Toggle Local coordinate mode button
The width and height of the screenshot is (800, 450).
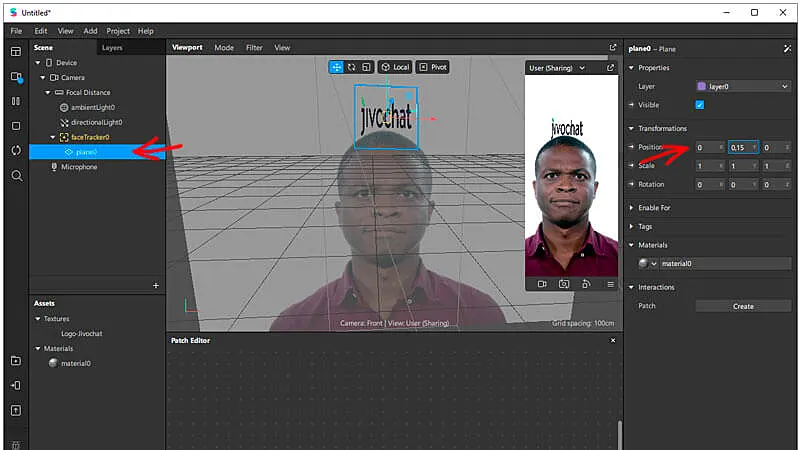coord(395,67)
